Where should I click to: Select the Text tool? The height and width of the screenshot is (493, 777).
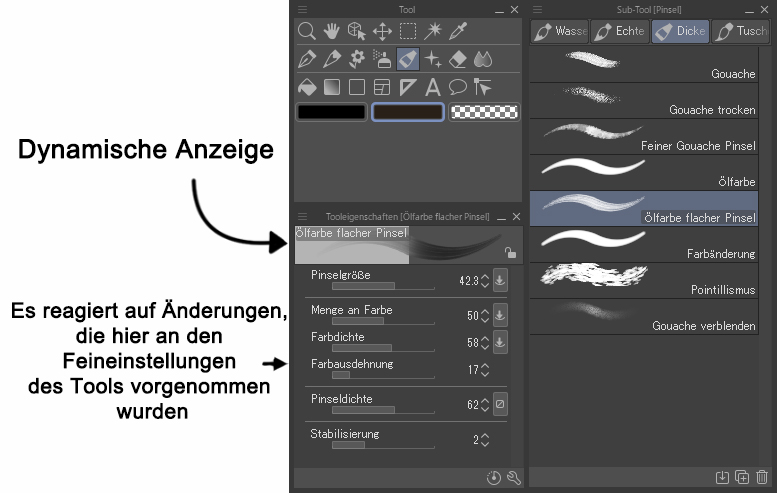433,87
